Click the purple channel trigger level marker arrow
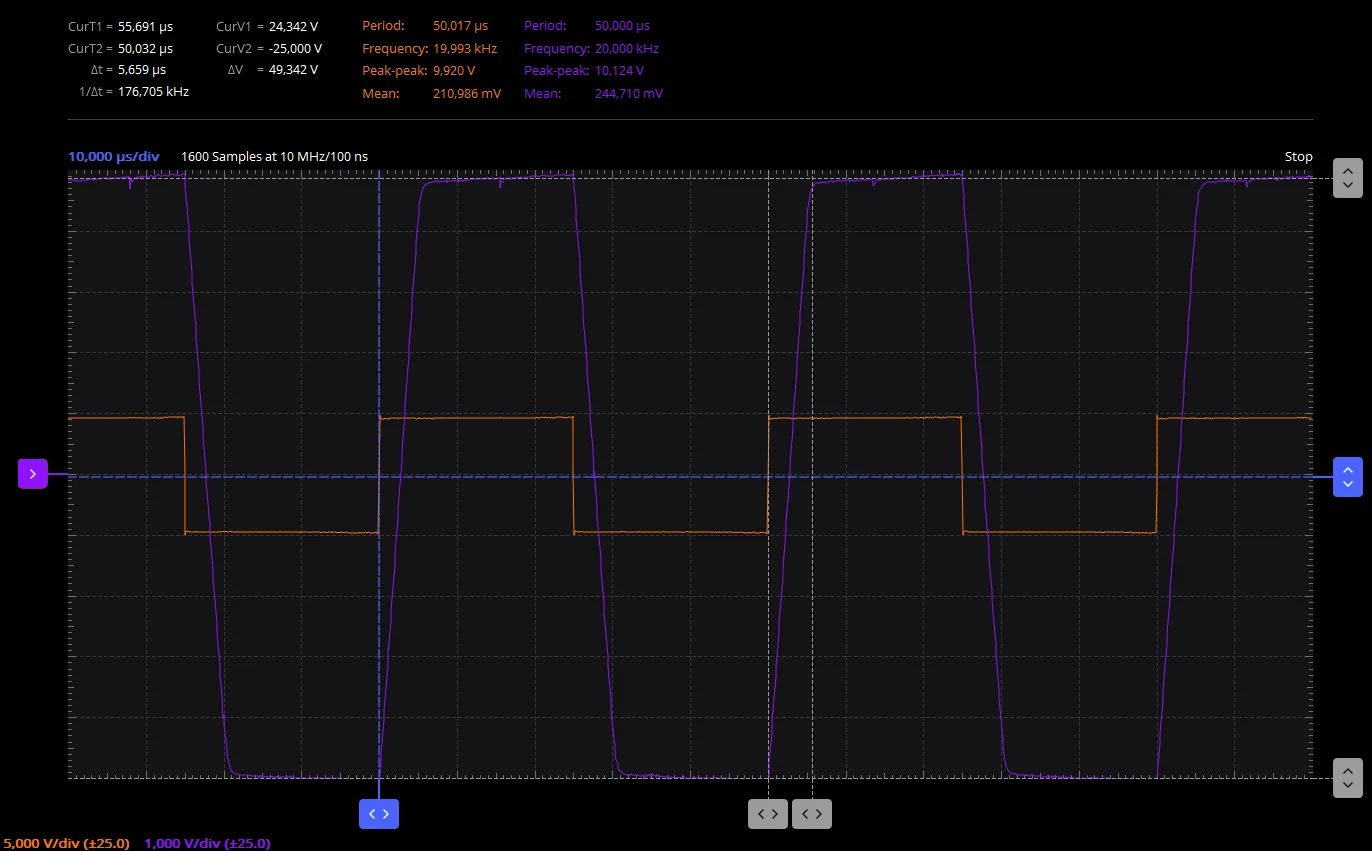Screen dimensions: 1372x851 tap(33, 474)
